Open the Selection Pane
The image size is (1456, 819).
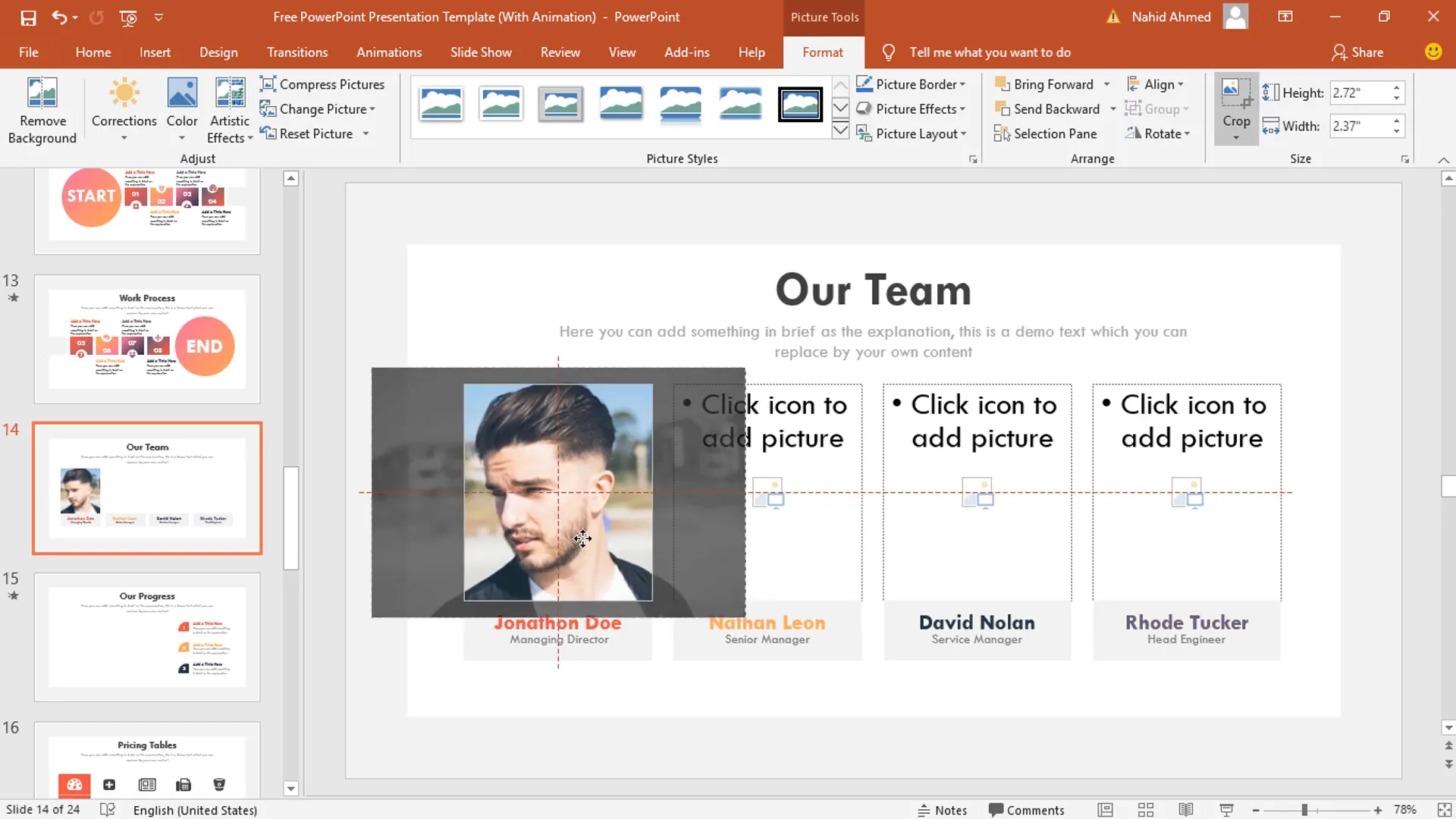click(x=1045, y=133)
